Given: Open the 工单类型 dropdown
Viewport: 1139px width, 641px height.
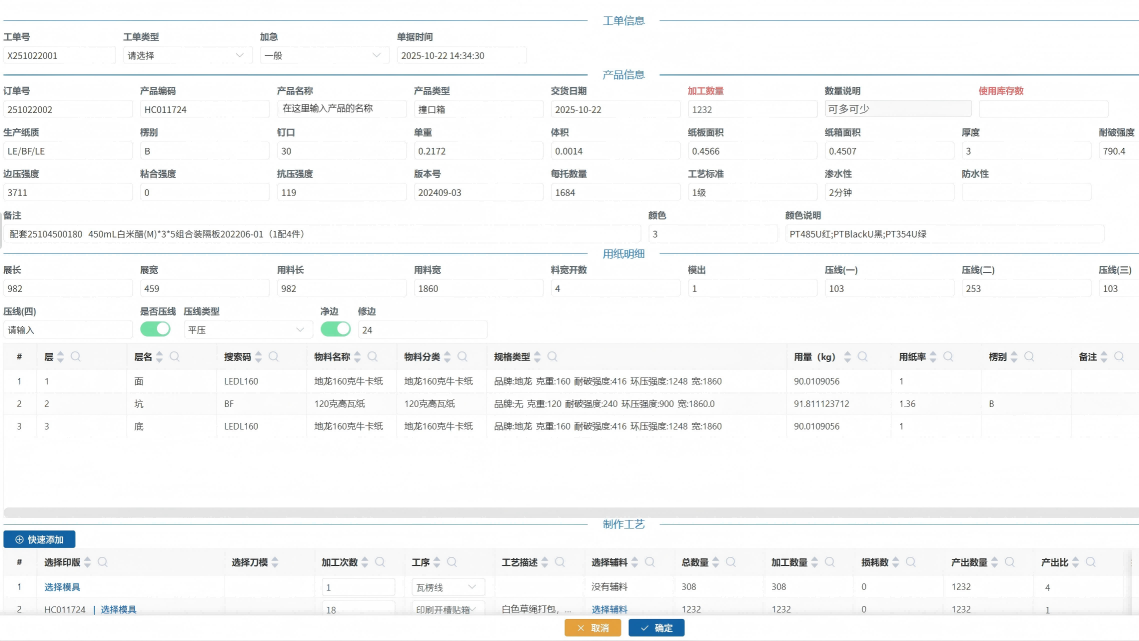Looking at the screenshot, I should [x=186, y=56].
